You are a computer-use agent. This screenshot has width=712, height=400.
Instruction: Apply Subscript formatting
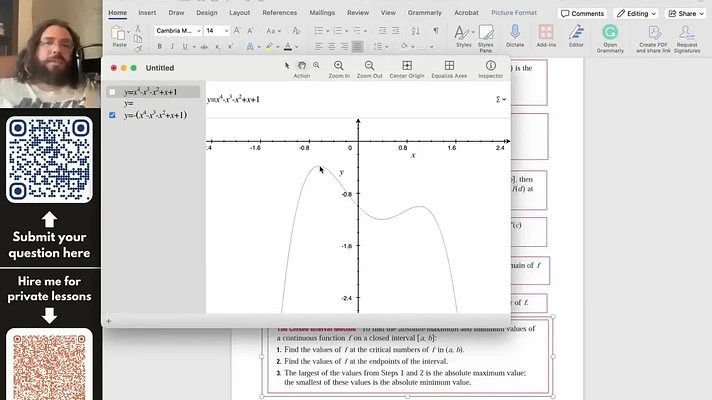[217, 47]
